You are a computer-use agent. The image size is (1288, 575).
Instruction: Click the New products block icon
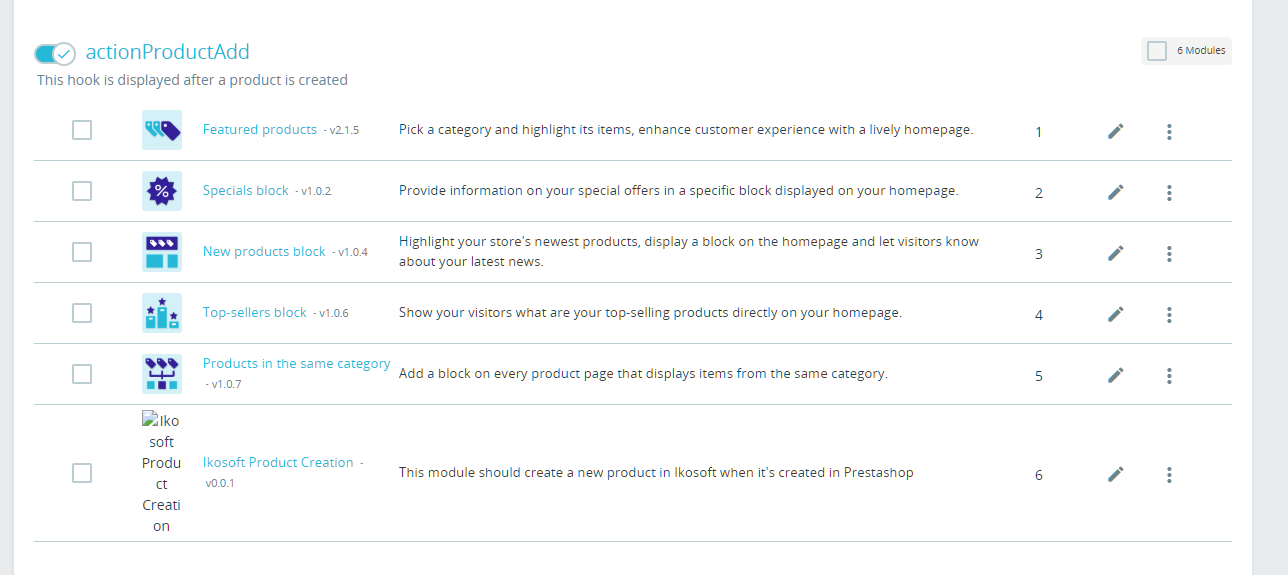(x=162, y=252)
